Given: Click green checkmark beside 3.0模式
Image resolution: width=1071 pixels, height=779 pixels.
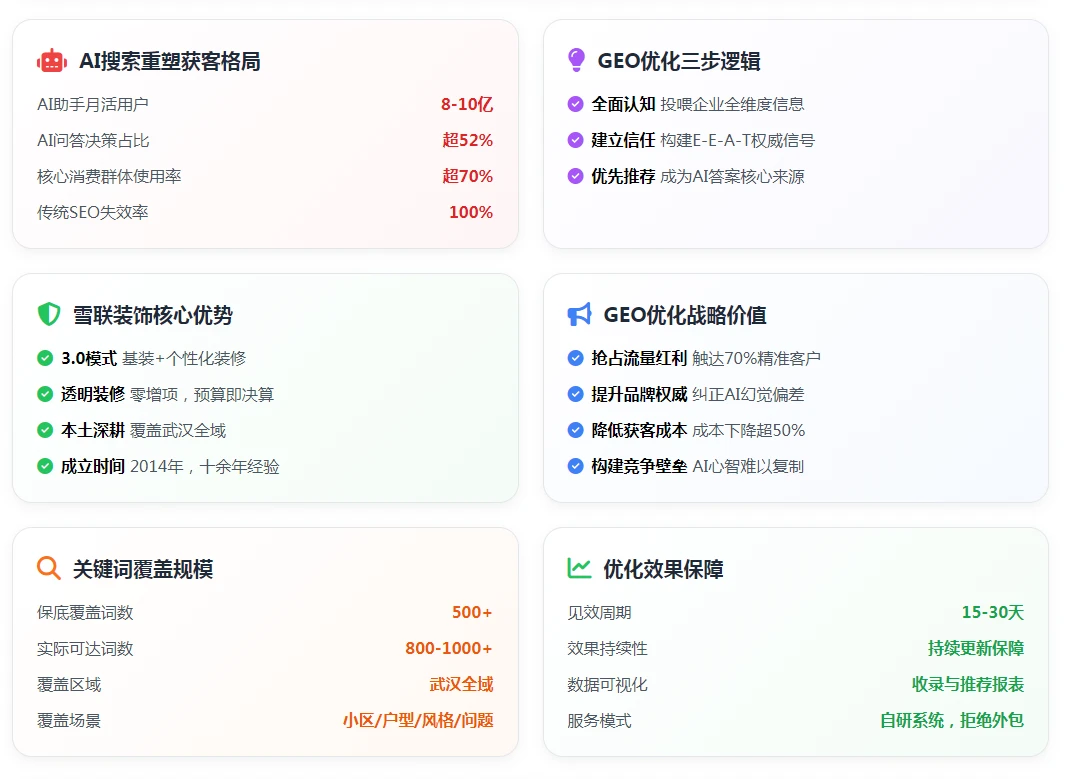Looking at the screenshot, I should pos(45,358).
